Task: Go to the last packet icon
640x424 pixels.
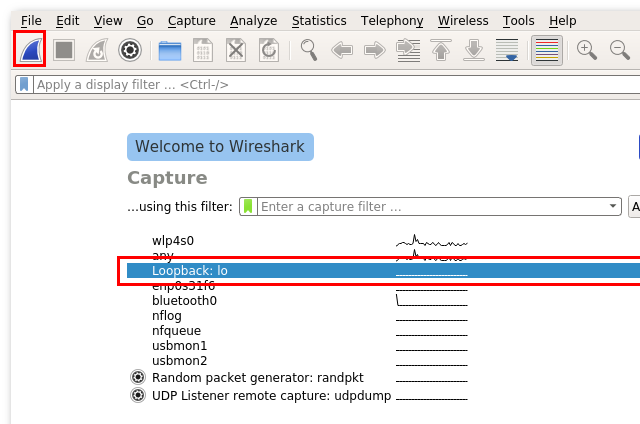Action: (475, 49)
